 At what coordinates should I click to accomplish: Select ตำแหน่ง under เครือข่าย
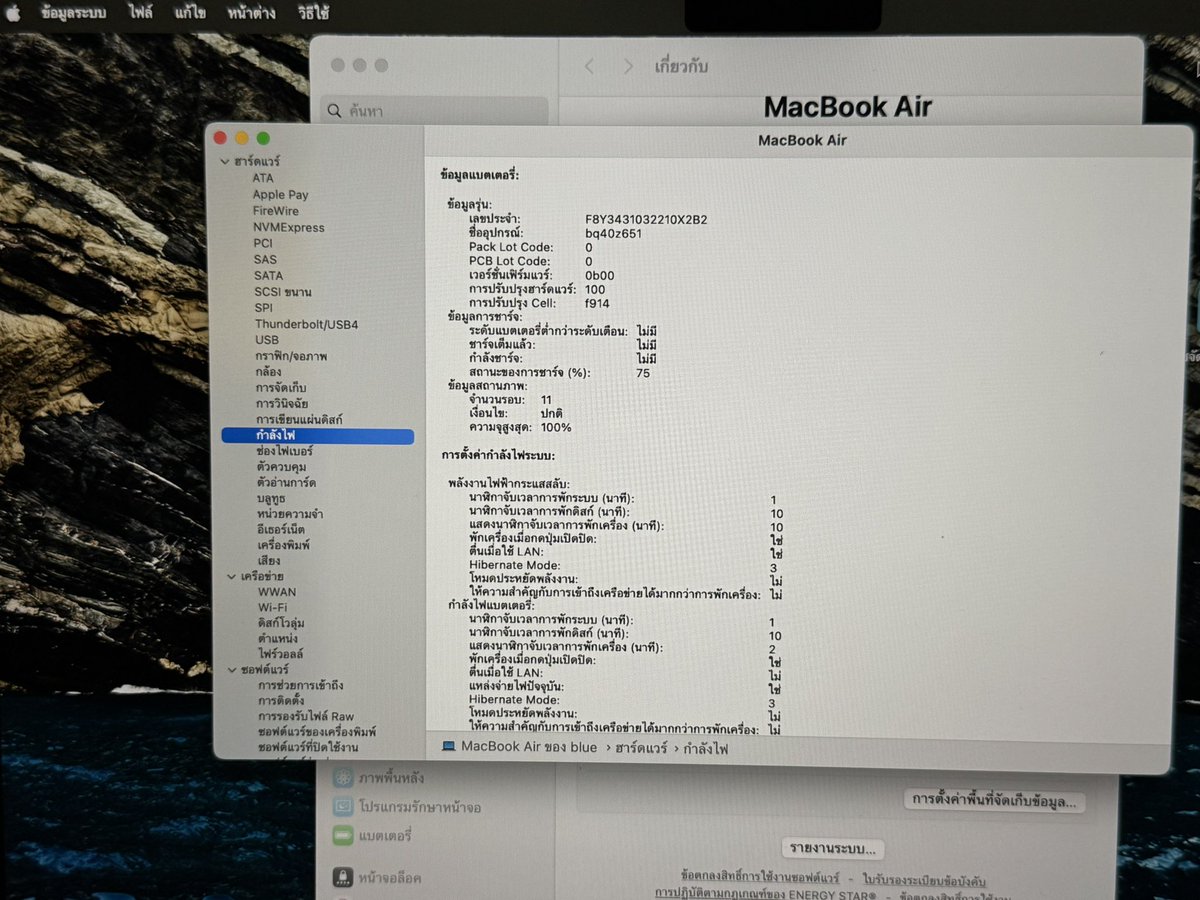(x=276, y=638)
